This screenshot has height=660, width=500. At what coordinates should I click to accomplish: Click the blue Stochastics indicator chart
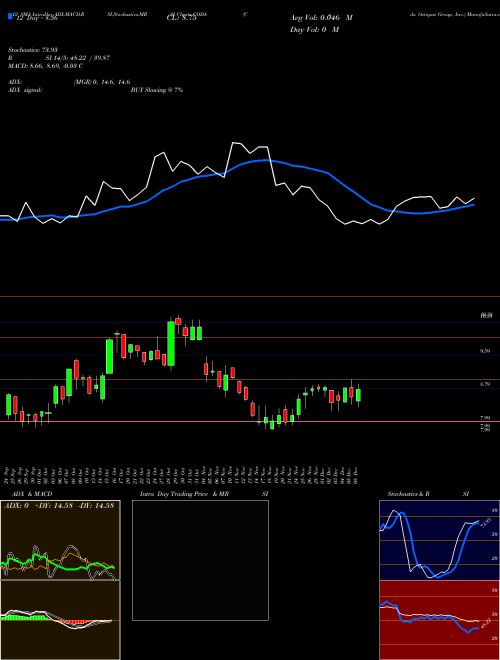click(x=439, y=540)
